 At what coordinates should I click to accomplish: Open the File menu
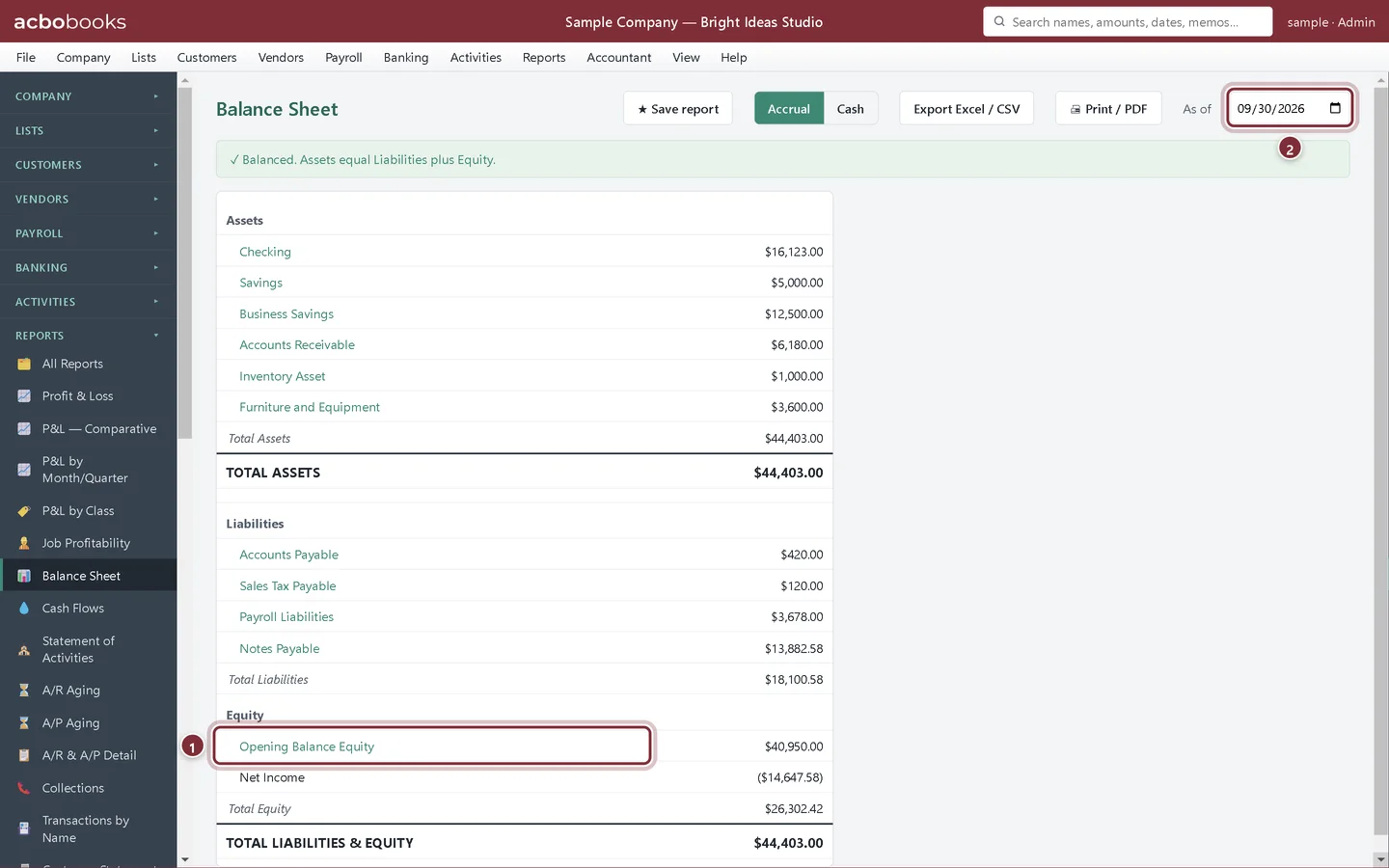26,58
